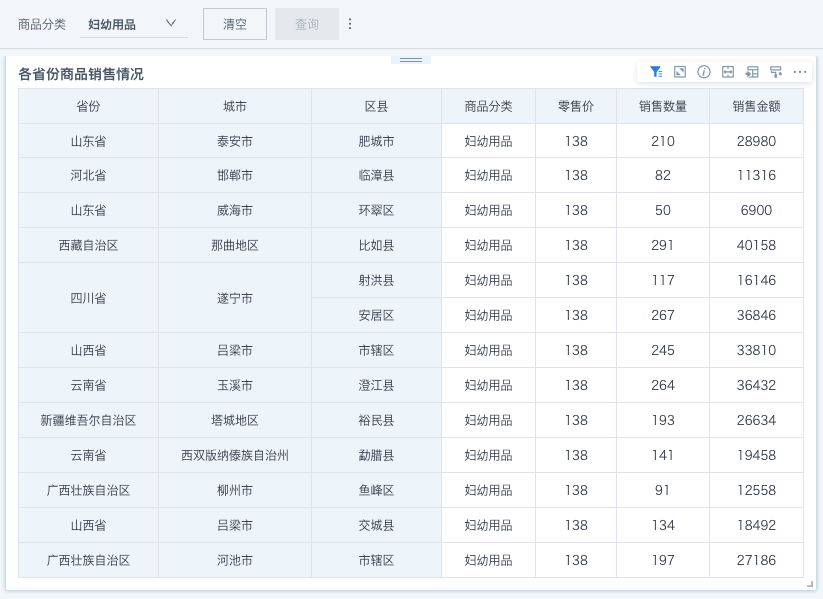
Task: Click the 零售价 column header
Action: (x=576, y=106)
